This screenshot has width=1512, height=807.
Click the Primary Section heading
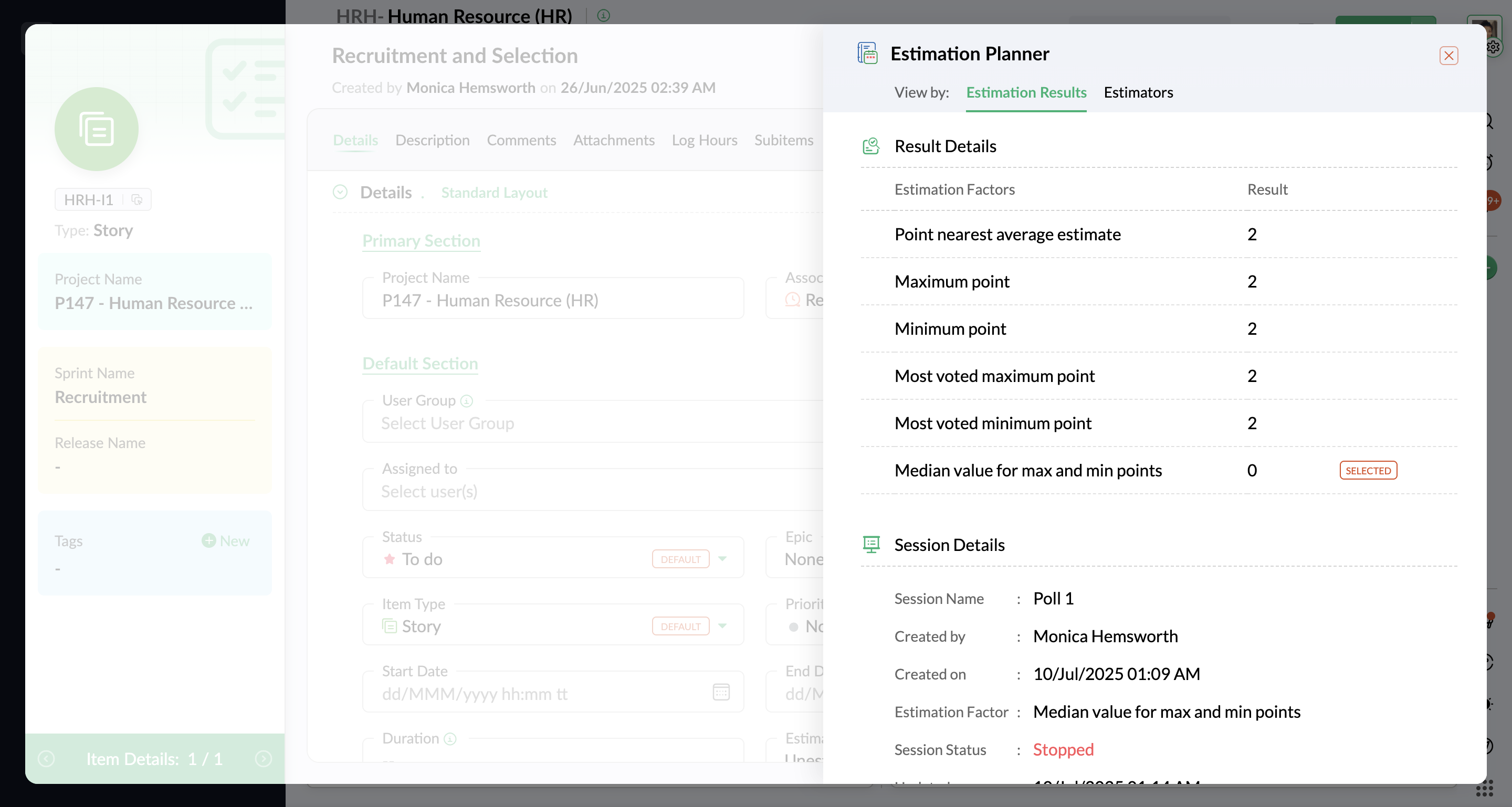coord(421,240)
